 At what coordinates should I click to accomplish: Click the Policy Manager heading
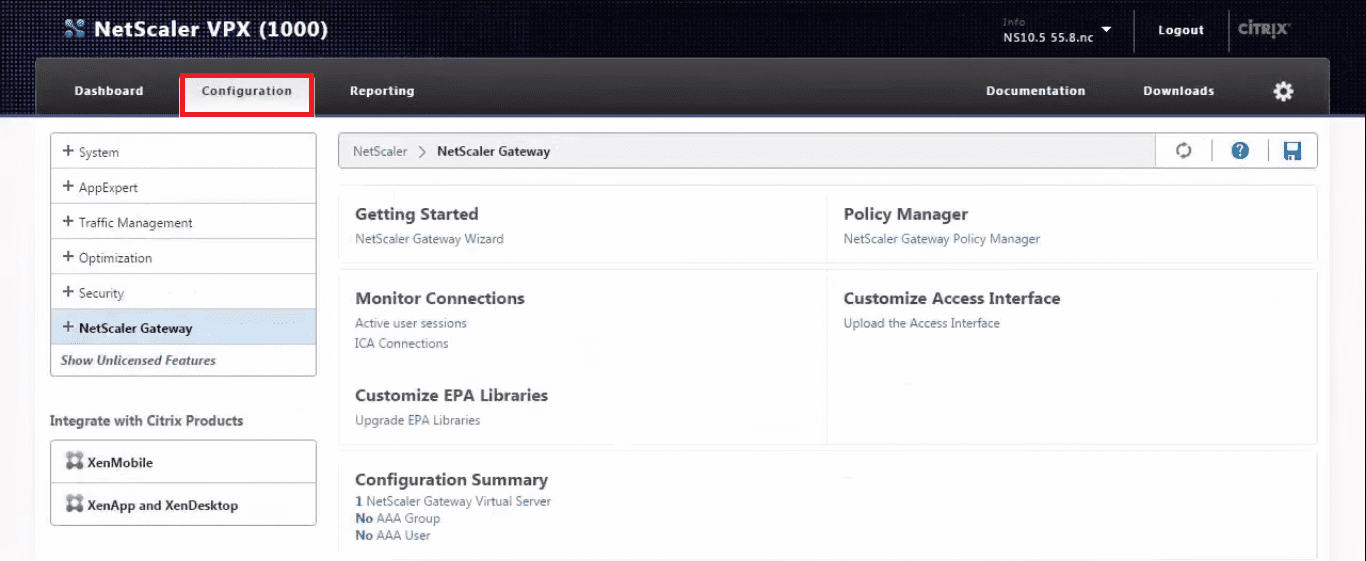coord(906,214)
